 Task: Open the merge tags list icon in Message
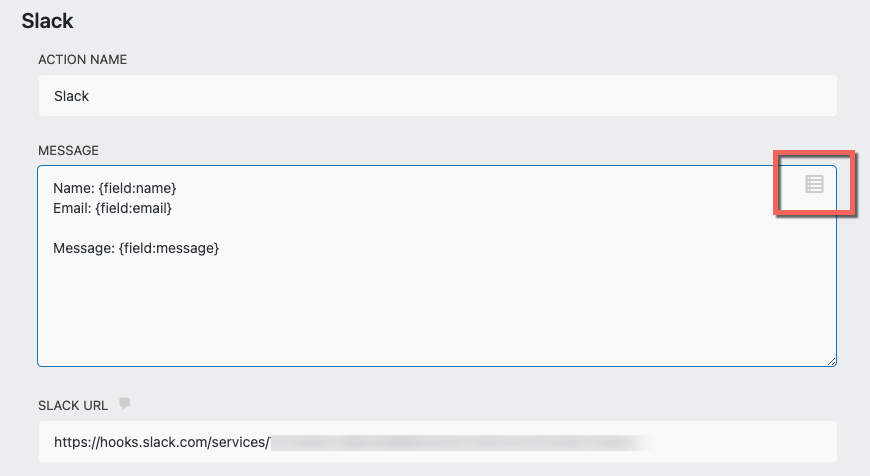coord(814,184)
